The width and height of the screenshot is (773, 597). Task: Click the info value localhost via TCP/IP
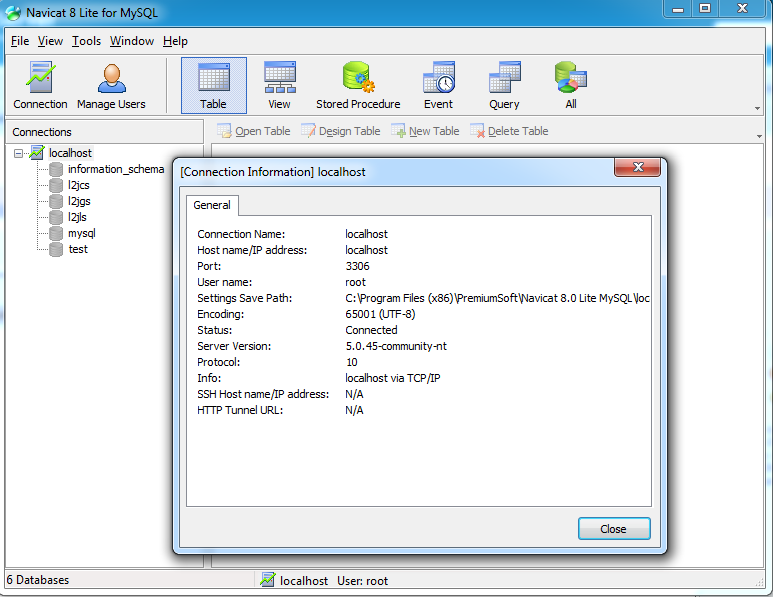(393, 378)
